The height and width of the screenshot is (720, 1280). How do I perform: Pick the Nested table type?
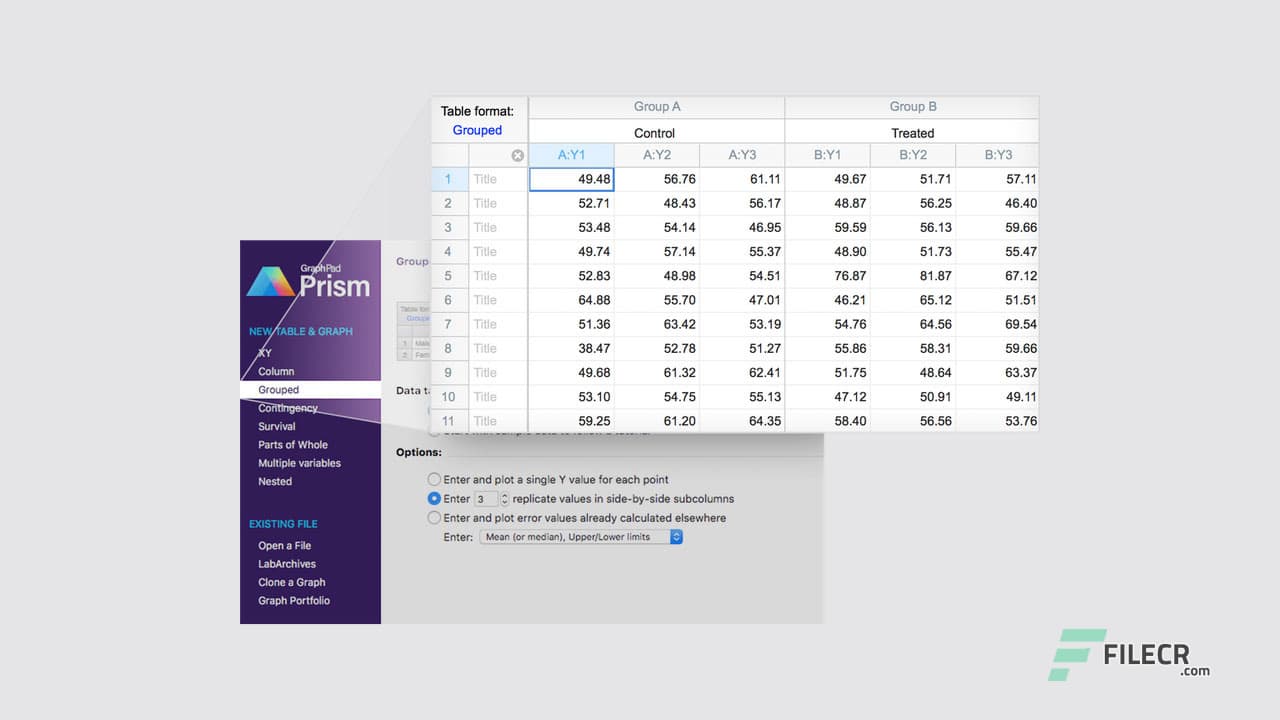coord(275,481)
